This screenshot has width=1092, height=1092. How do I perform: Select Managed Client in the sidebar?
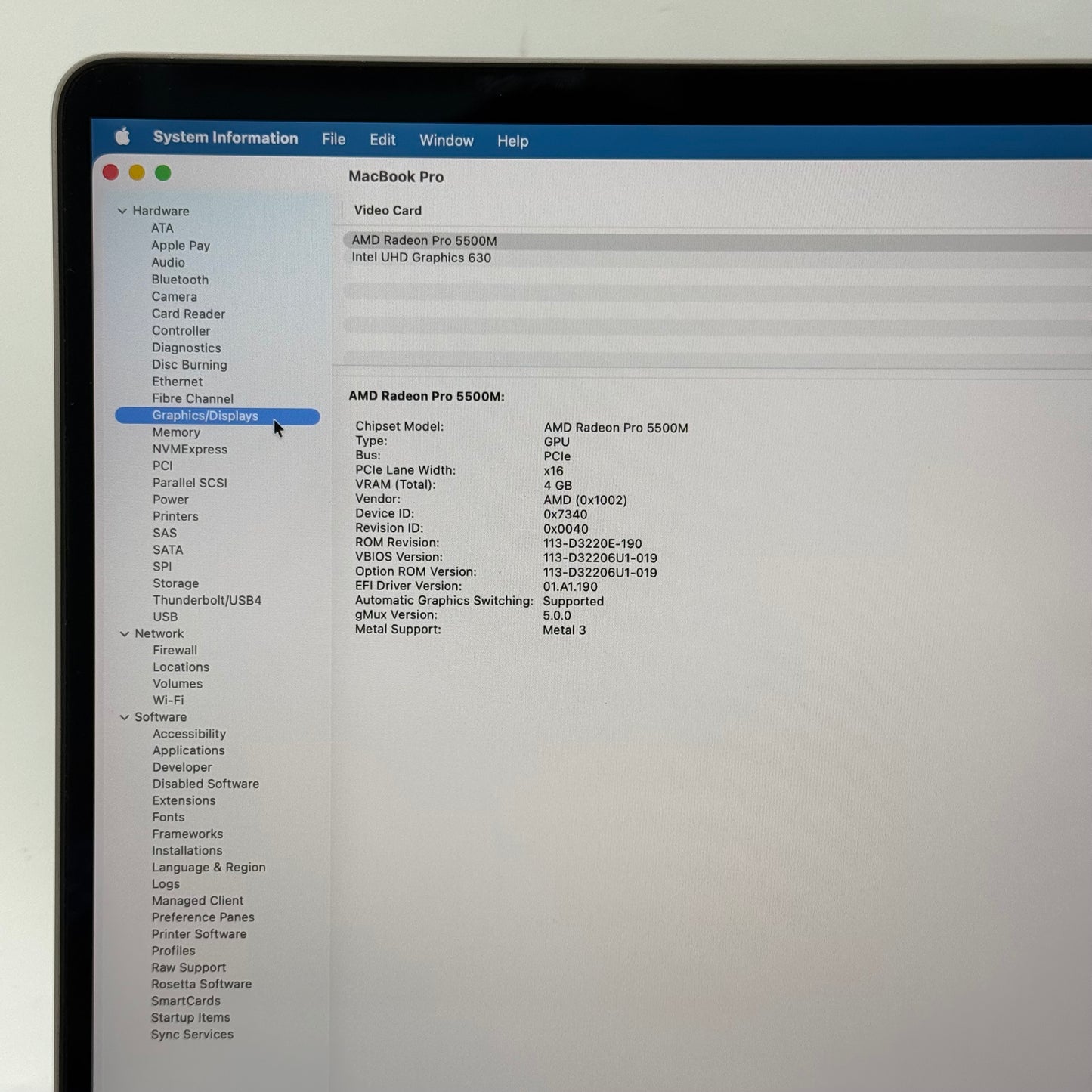pyautogui.click(x=197, y=901)
